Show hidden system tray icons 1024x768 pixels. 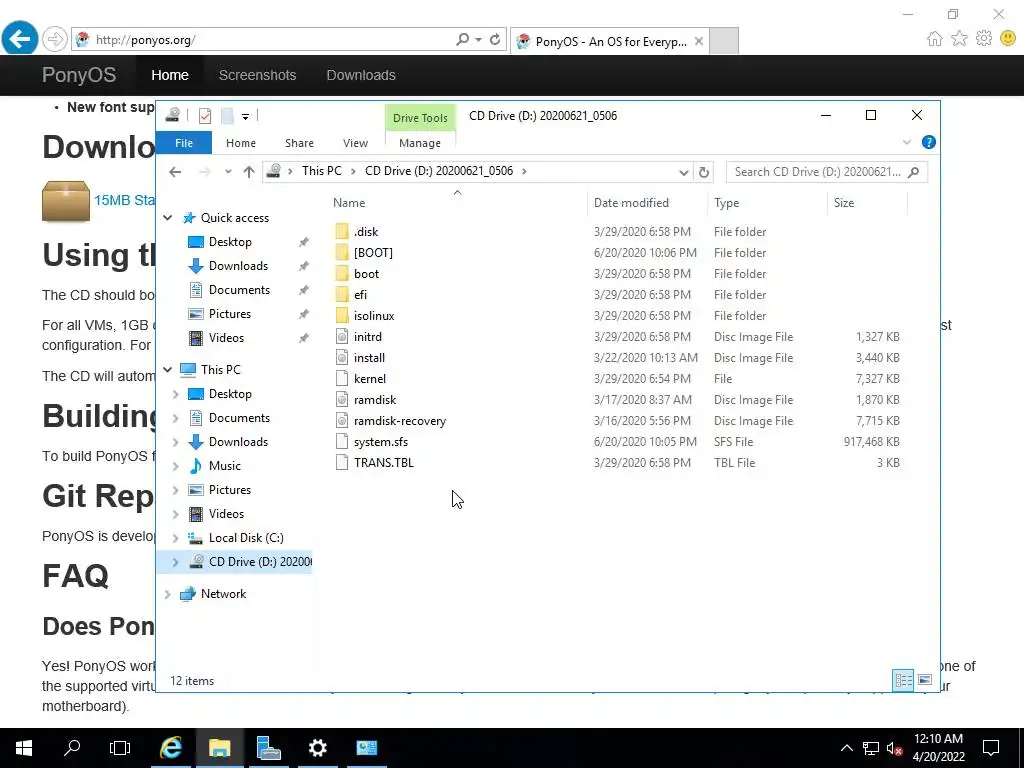846,748
